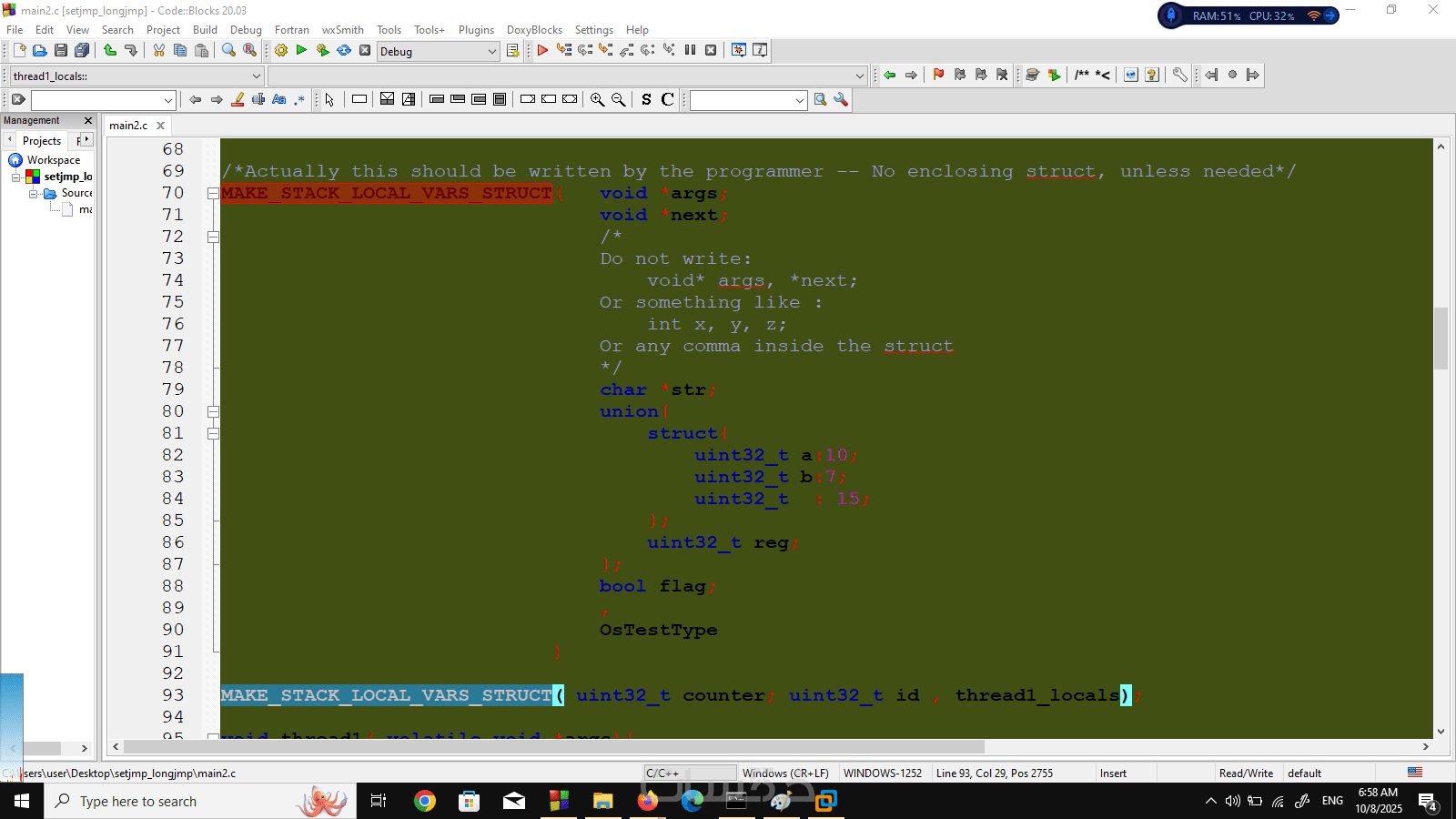Stop the debugger icon
The image size is (1456, 819).
coord(711,51)
